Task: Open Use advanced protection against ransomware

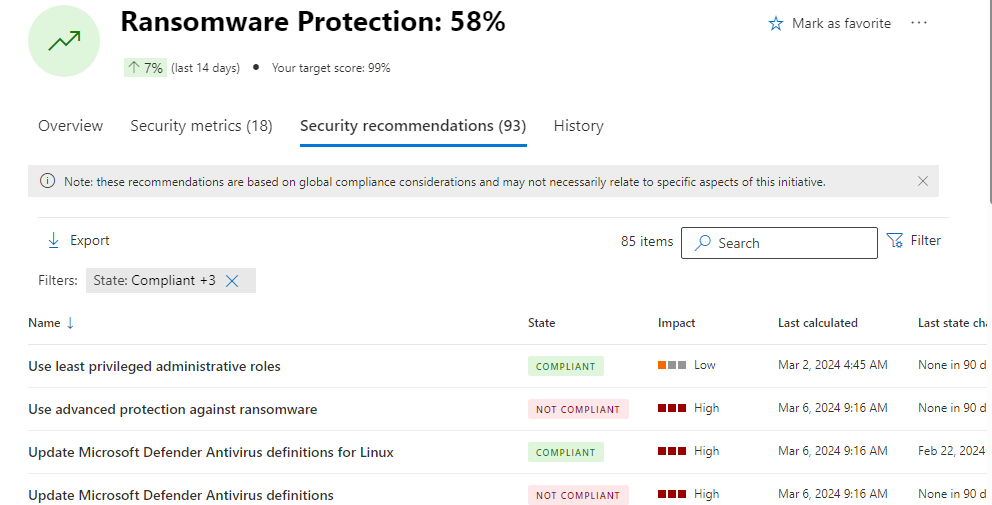Action: click(172, 409)
